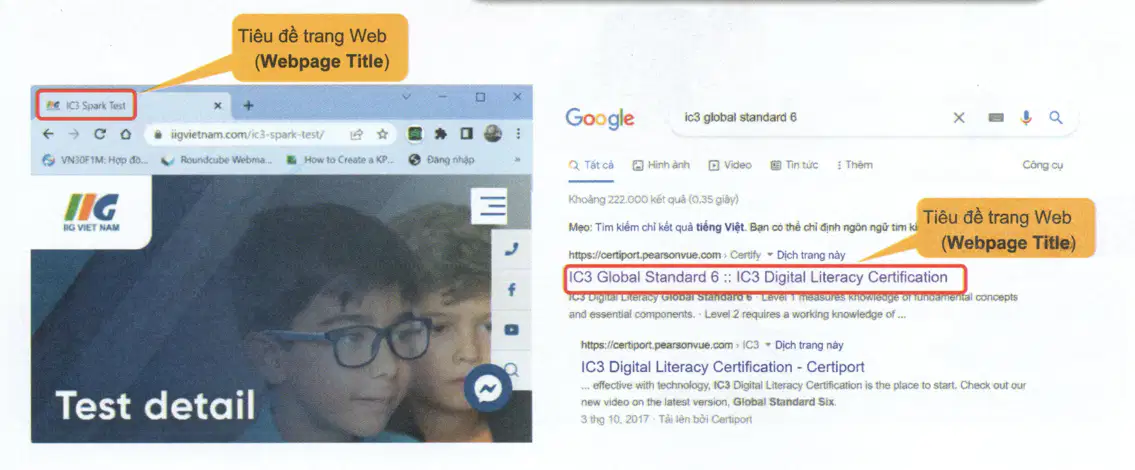Click the Google search box text
Screen dimensions: 1135x470
741,117
